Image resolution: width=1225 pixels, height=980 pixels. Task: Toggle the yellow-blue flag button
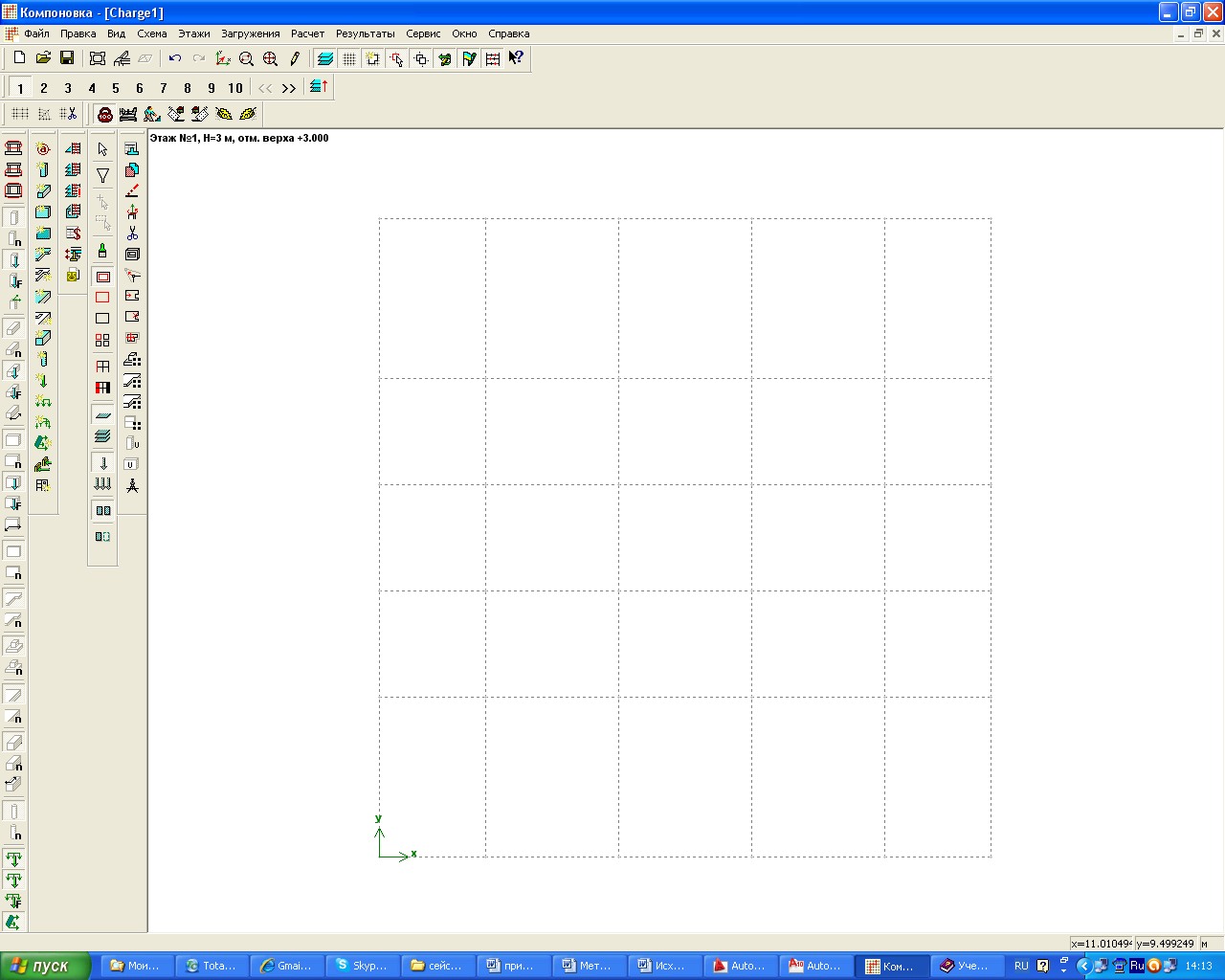[469, 58]
